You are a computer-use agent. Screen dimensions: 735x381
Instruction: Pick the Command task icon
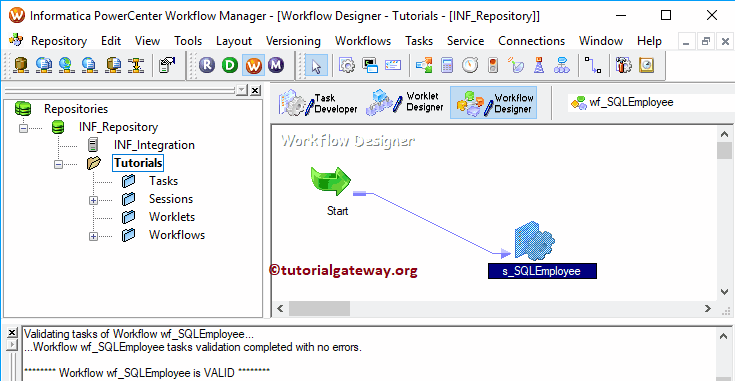[x=370, y=65]
